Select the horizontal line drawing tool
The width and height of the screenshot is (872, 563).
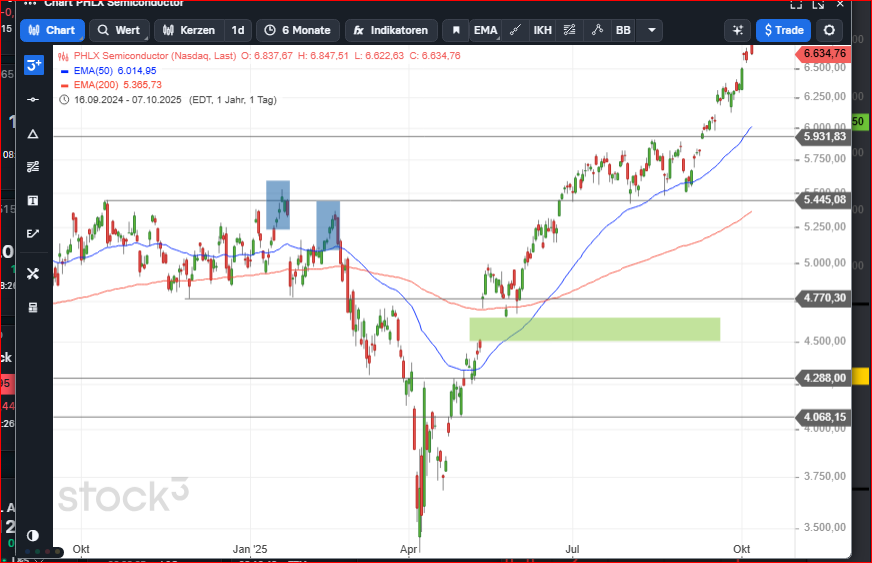33,100
